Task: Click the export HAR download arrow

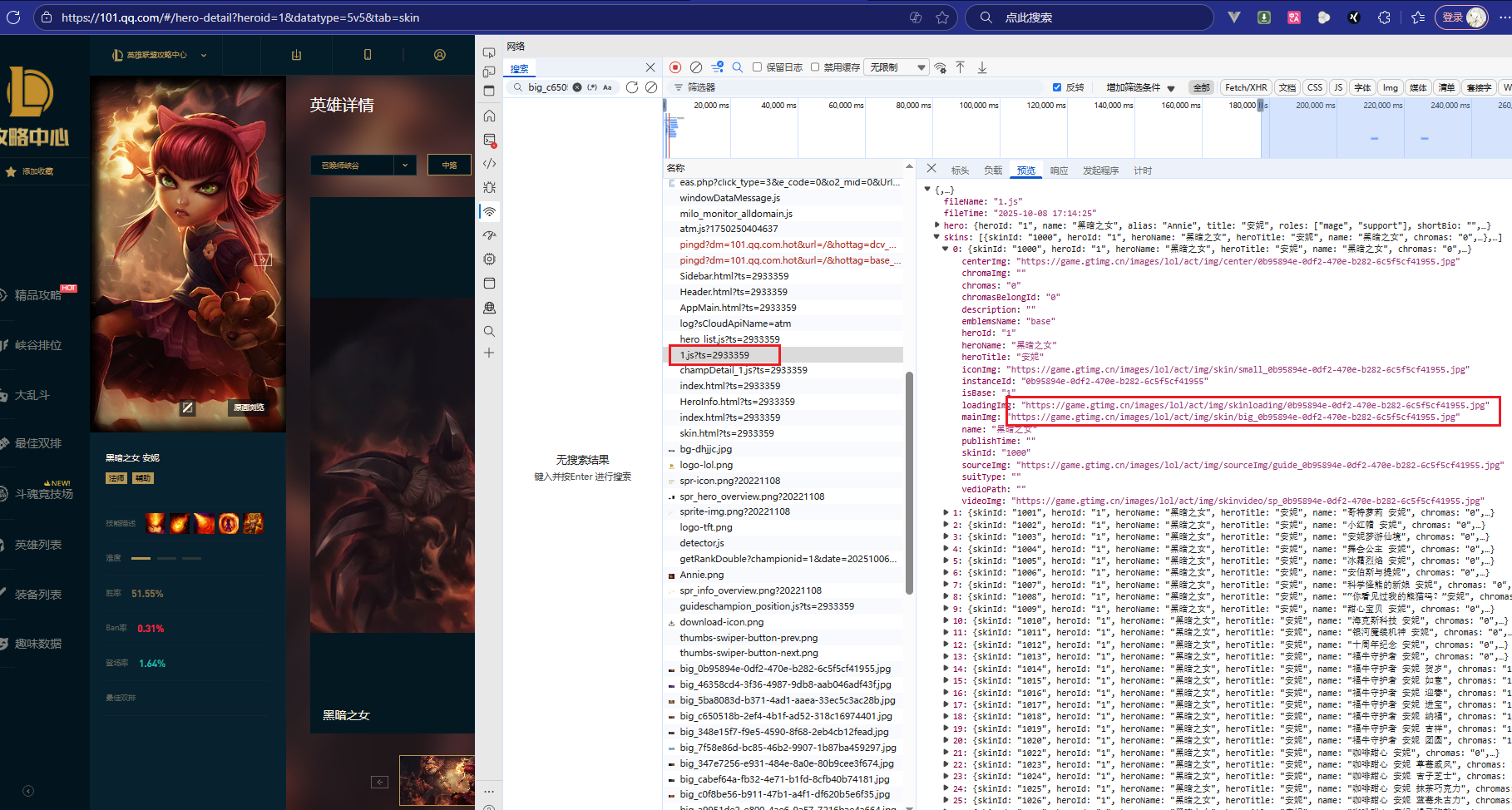Action: click(x=982, y=67)
